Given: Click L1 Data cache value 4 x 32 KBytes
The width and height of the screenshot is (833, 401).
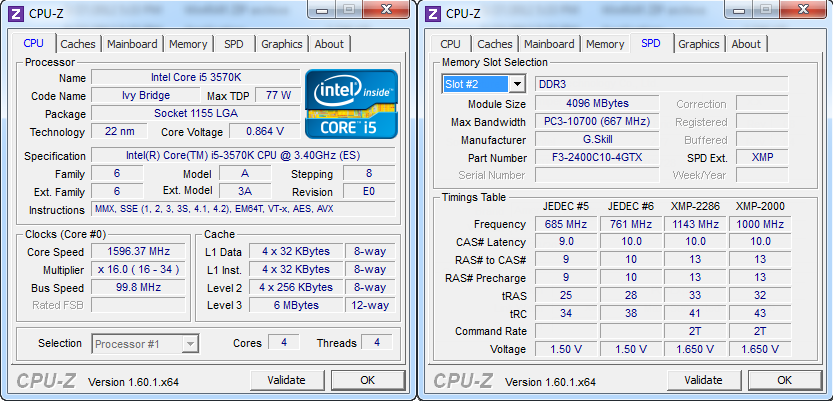Looking at the screenshot, I should 295,251.
